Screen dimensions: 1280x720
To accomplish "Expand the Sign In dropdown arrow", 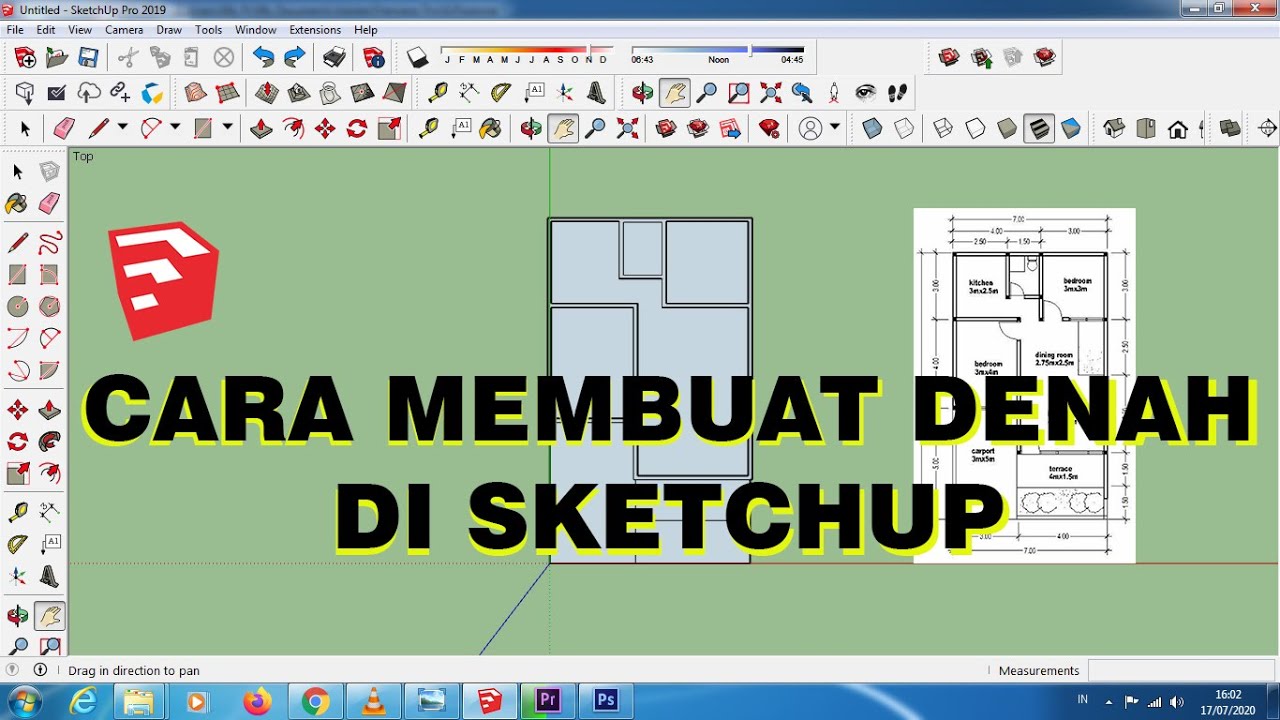I will coord(834,127).
